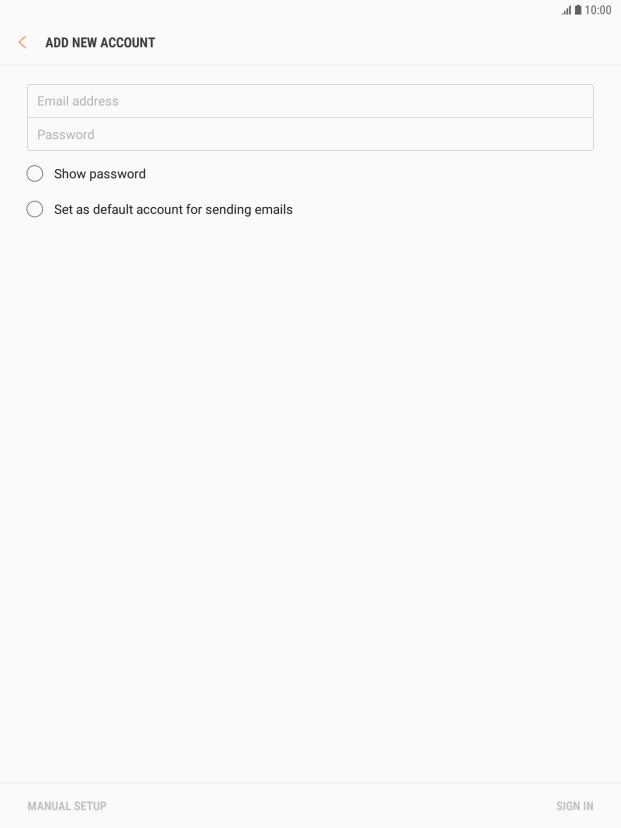Choose MANUAL SETUP at the bottom bar

(x=67, y=806)
